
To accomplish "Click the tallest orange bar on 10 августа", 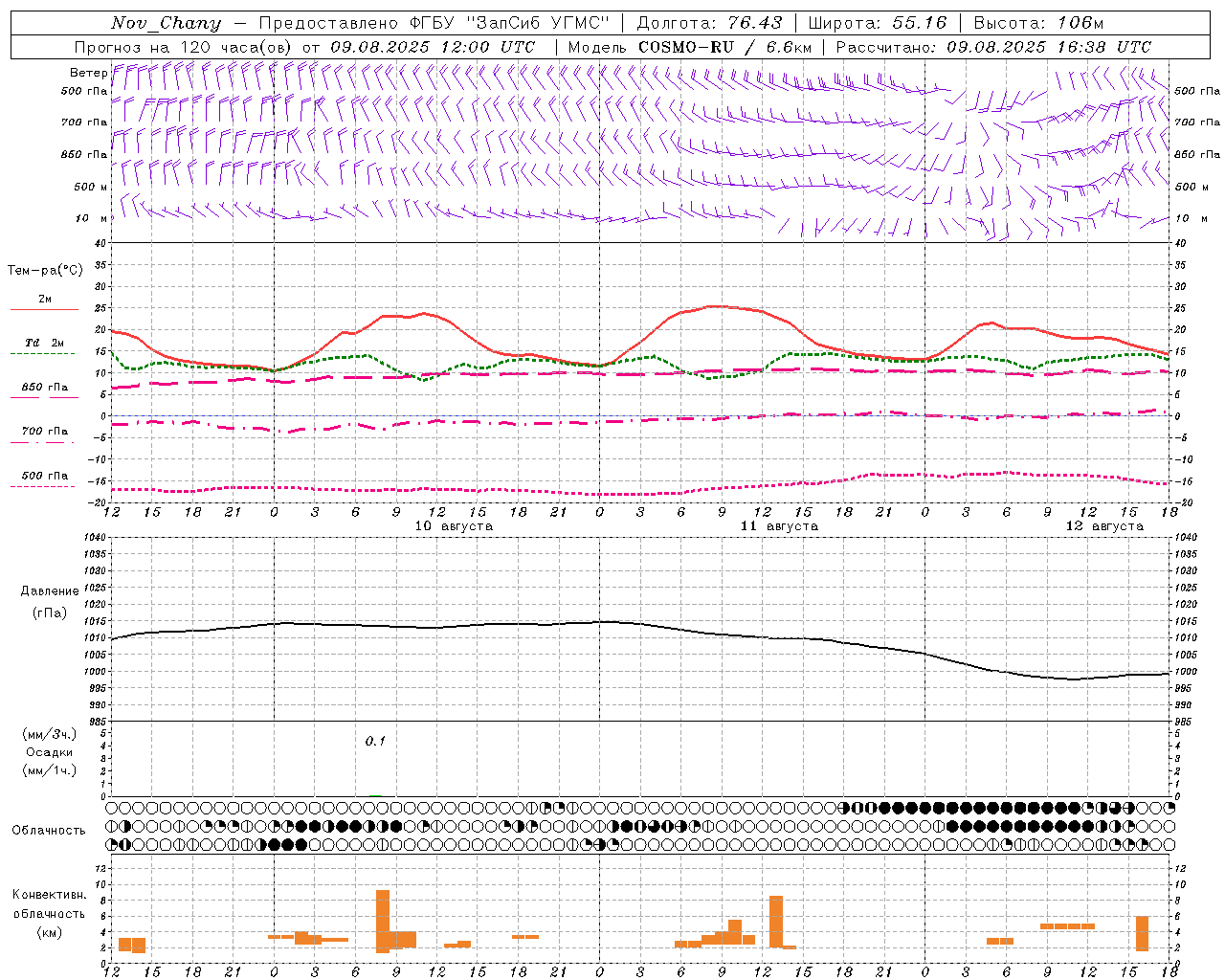I will click(x=383, y=921).
